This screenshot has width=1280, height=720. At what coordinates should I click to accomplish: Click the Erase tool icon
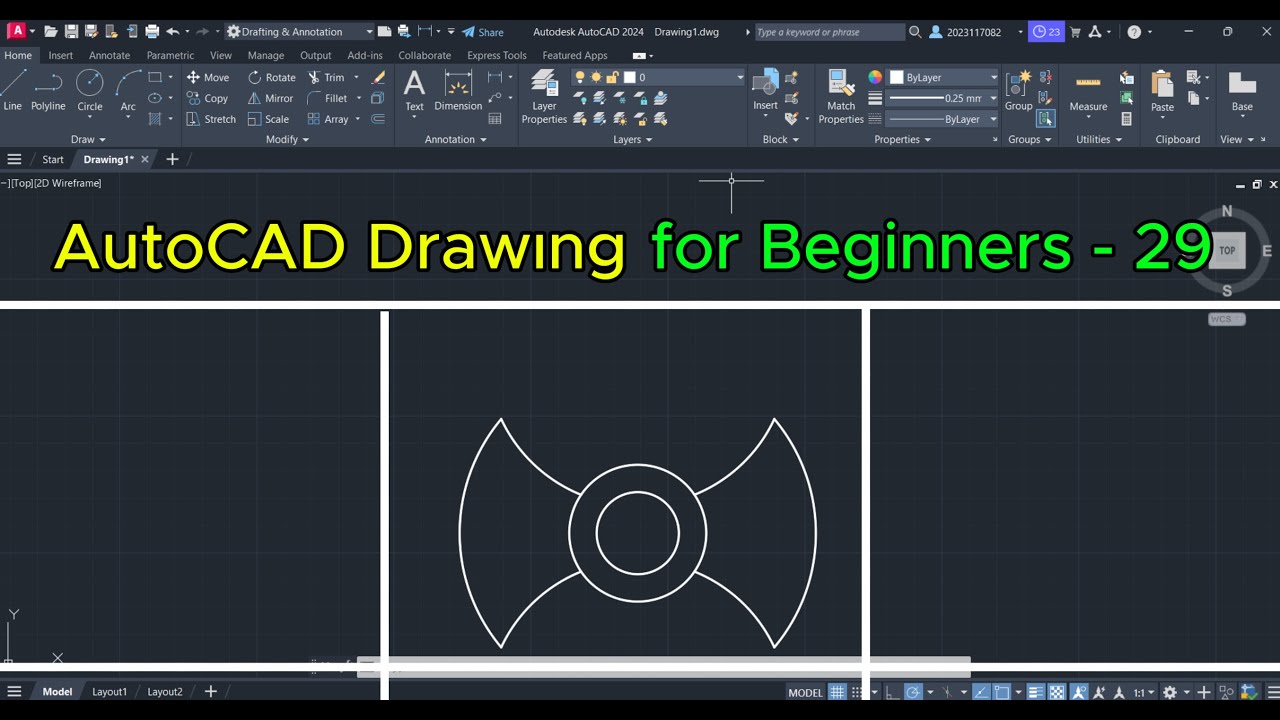(378, 77)
